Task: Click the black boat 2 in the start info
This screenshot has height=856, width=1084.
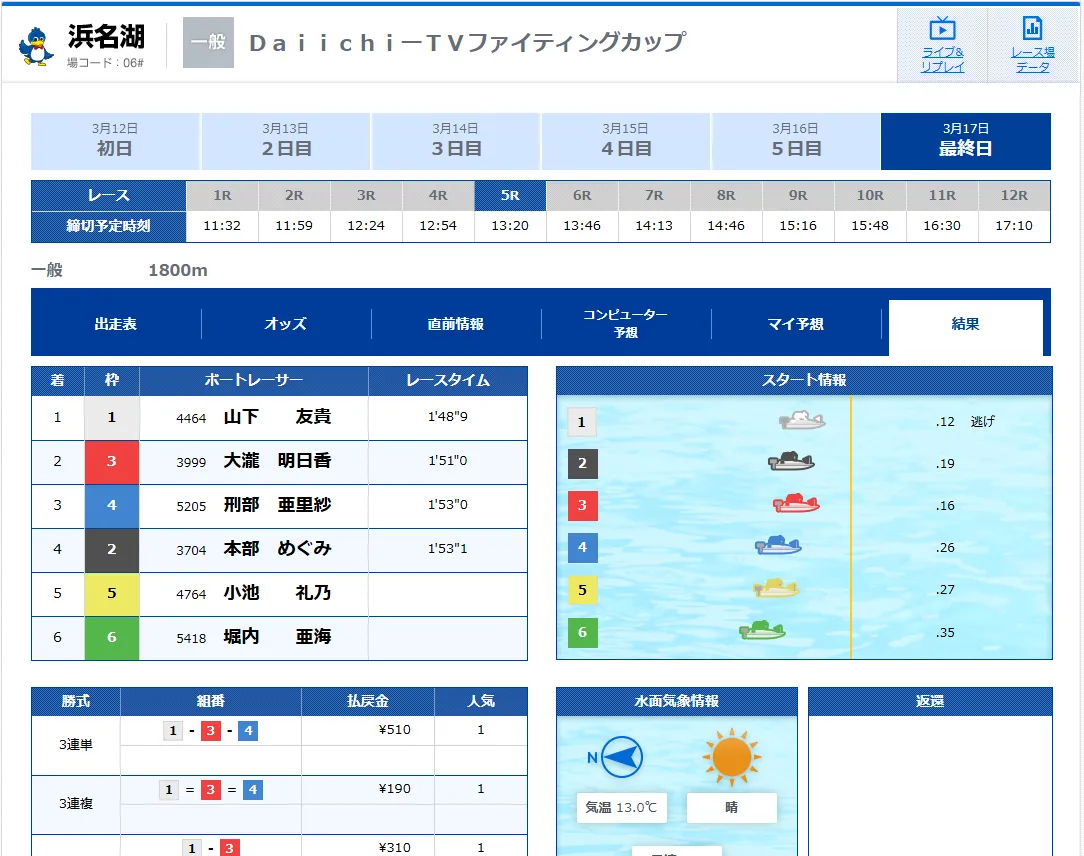Action: pos(791,462)
